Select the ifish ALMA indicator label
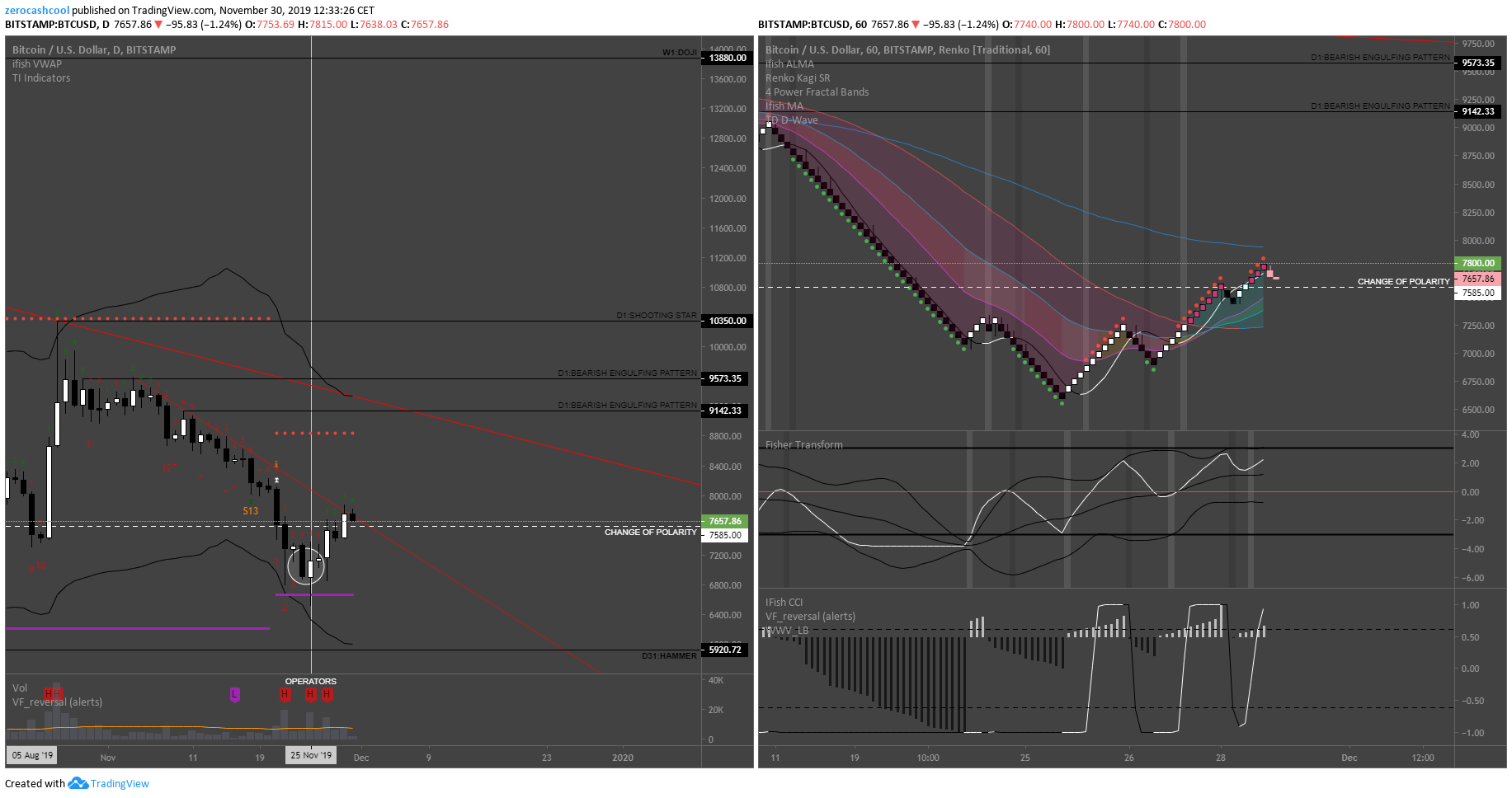 pos(789,63)
